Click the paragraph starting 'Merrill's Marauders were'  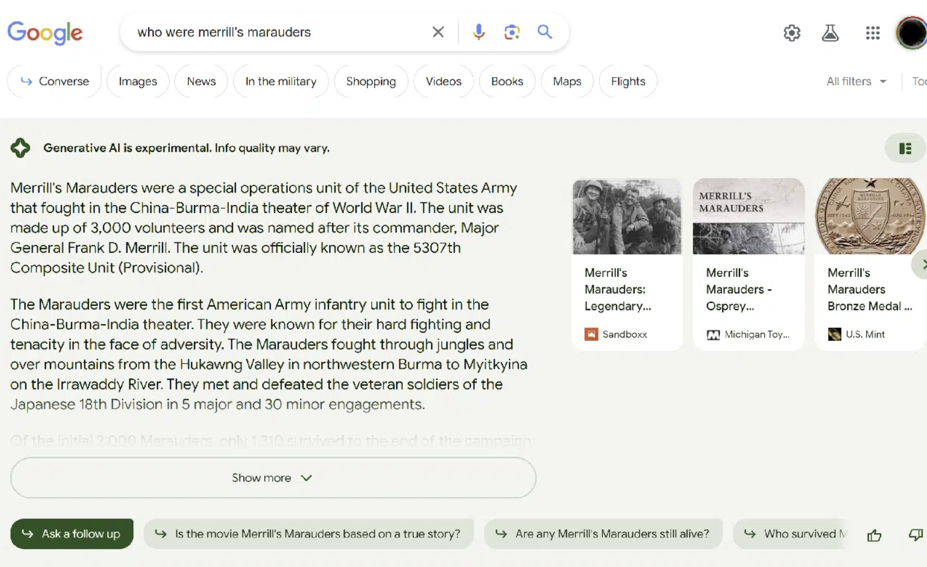tap(264, 228)
